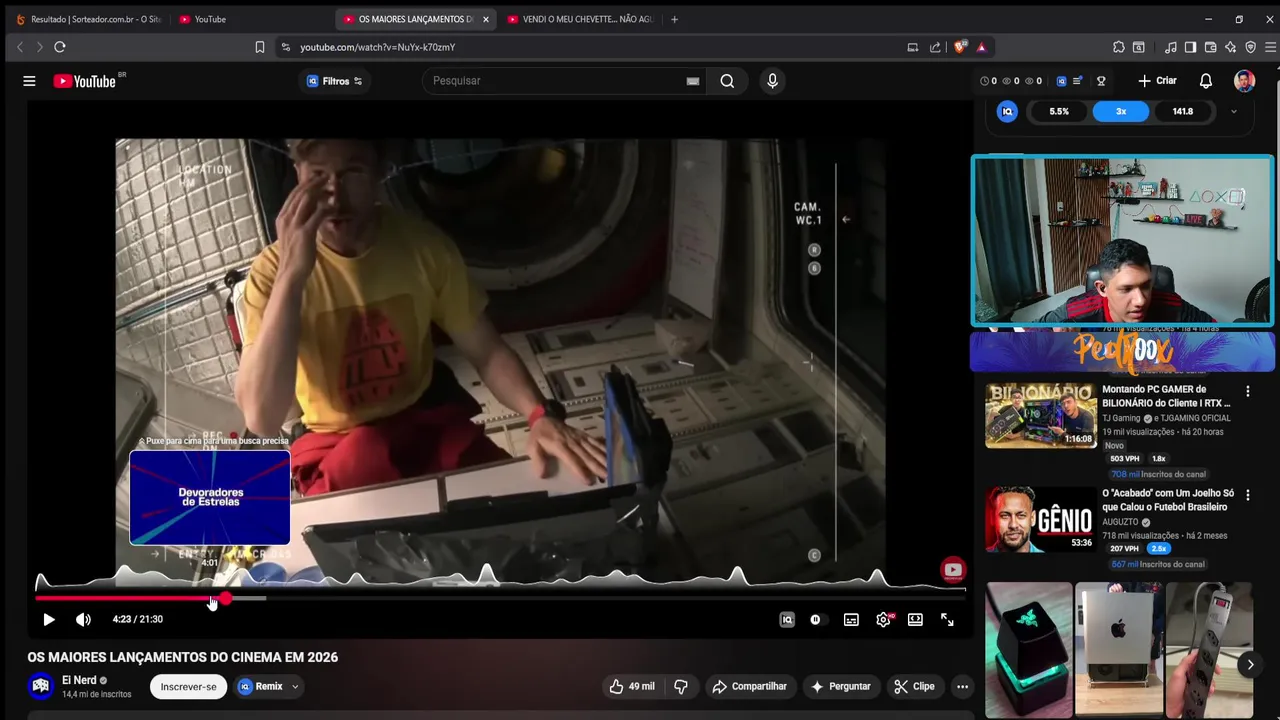Mute the video volume speaker
The height and width of the screenshot is (720, 1280).
click(x=83, y=620)
